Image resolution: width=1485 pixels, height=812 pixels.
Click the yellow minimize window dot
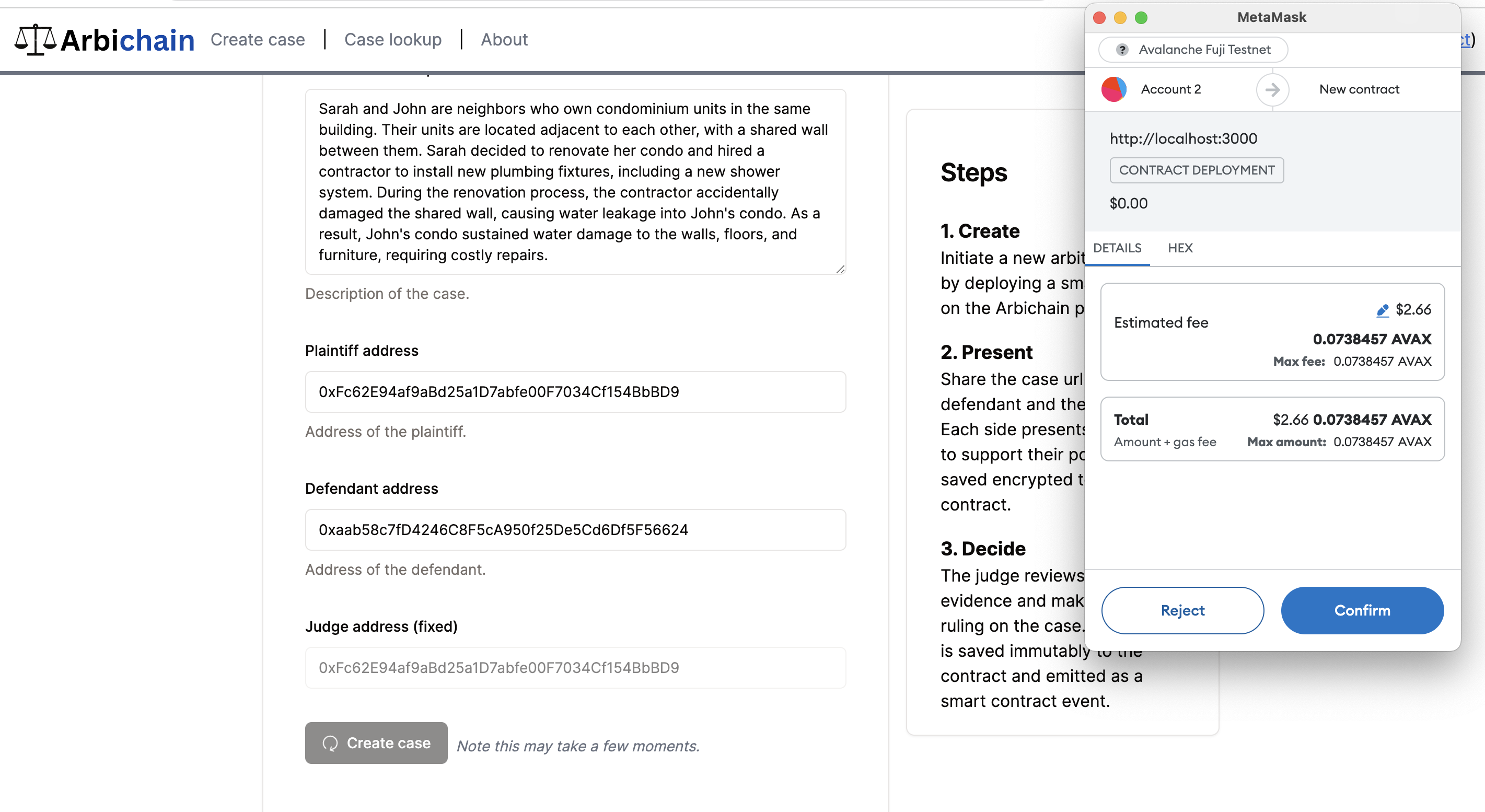click(x=1120, y=17)
